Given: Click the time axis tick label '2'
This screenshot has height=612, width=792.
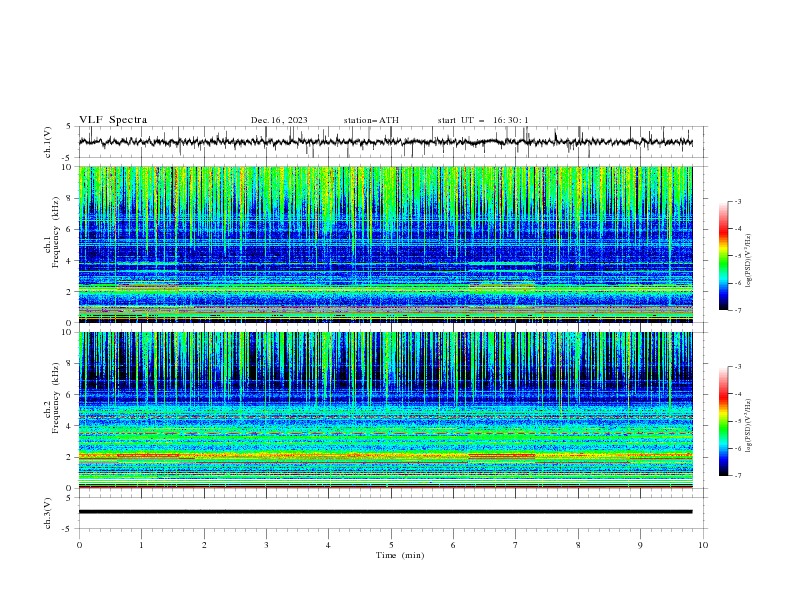Looking at the screenshot, I should 204,545.
